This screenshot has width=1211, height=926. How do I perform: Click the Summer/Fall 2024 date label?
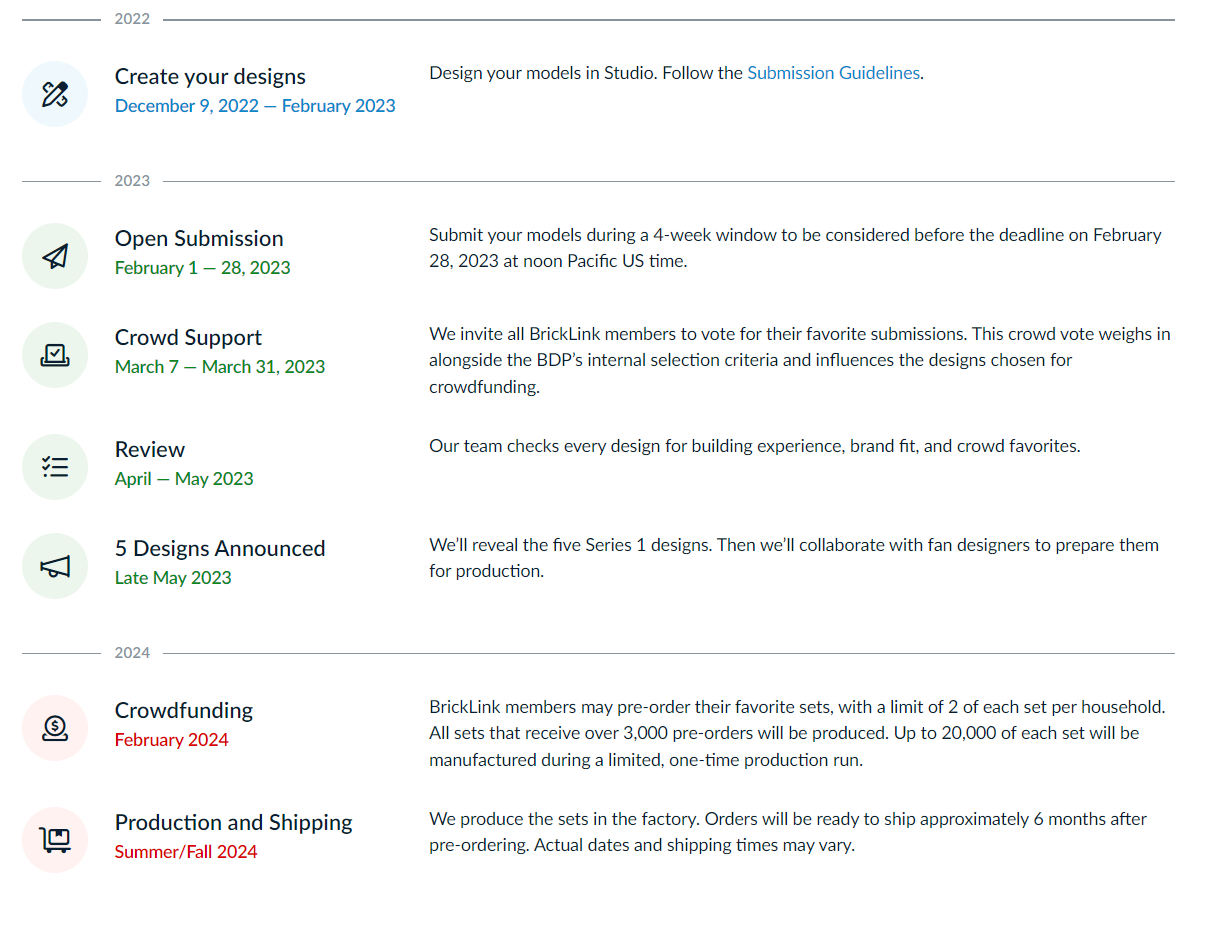[186, 853]
